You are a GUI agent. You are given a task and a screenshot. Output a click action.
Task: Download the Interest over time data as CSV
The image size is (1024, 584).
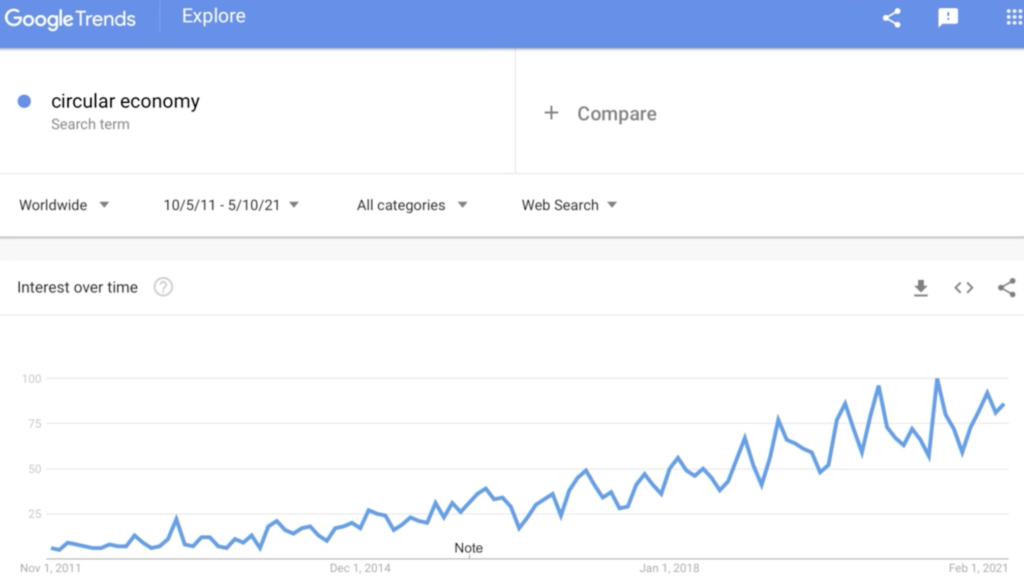[x=920, y=287]
